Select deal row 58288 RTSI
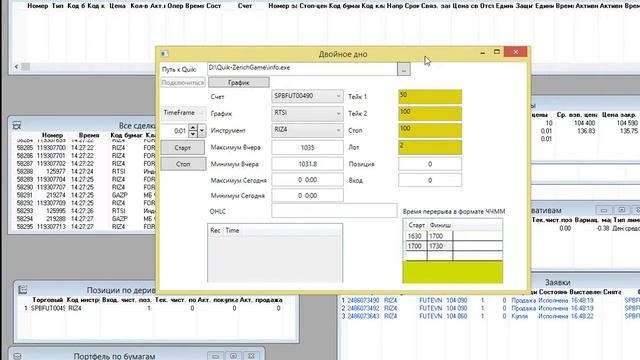The height and width of the screenshot is (360, 640). pos(85,172)
